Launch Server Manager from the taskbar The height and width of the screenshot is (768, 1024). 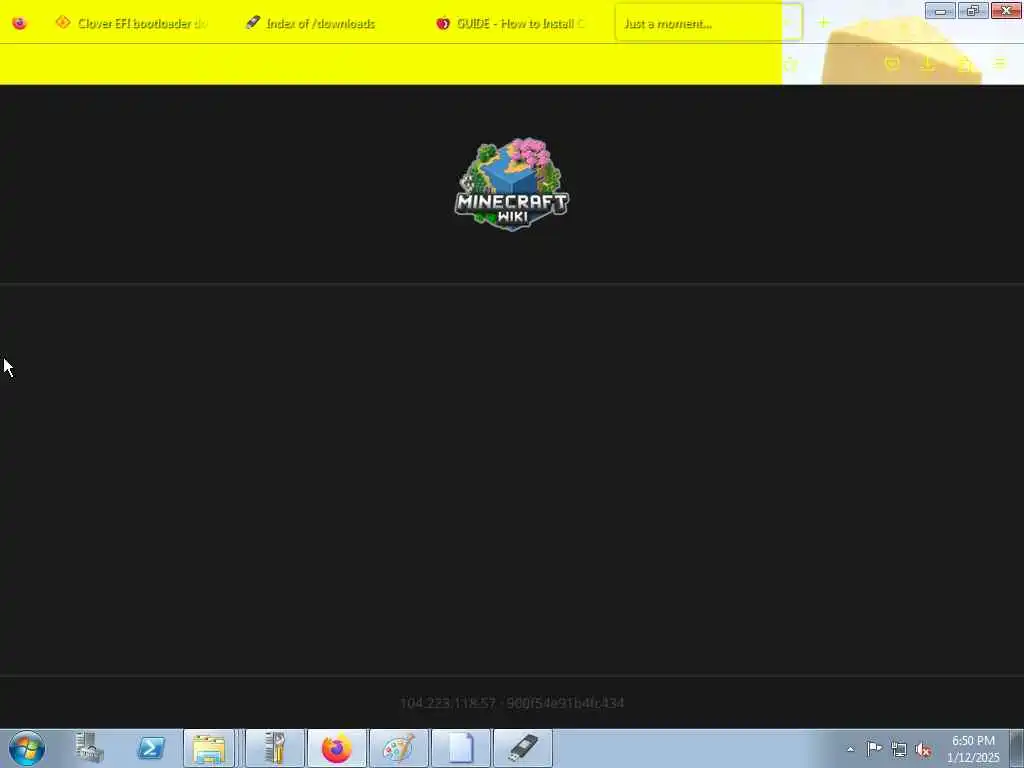tap(89, 748)
